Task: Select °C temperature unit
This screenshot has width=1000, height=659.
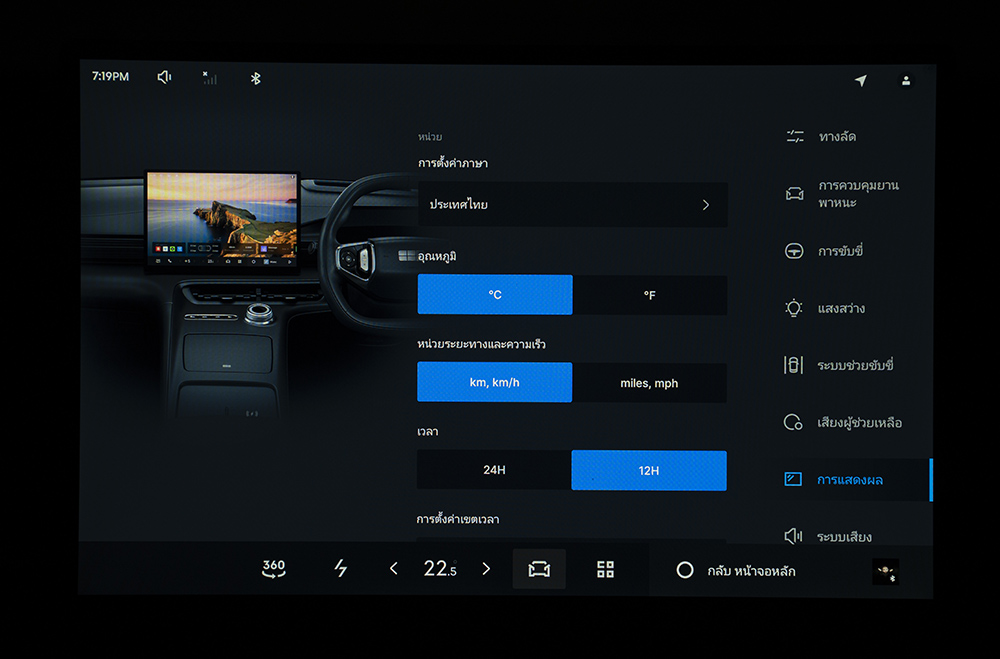Action: coord(495,294)
